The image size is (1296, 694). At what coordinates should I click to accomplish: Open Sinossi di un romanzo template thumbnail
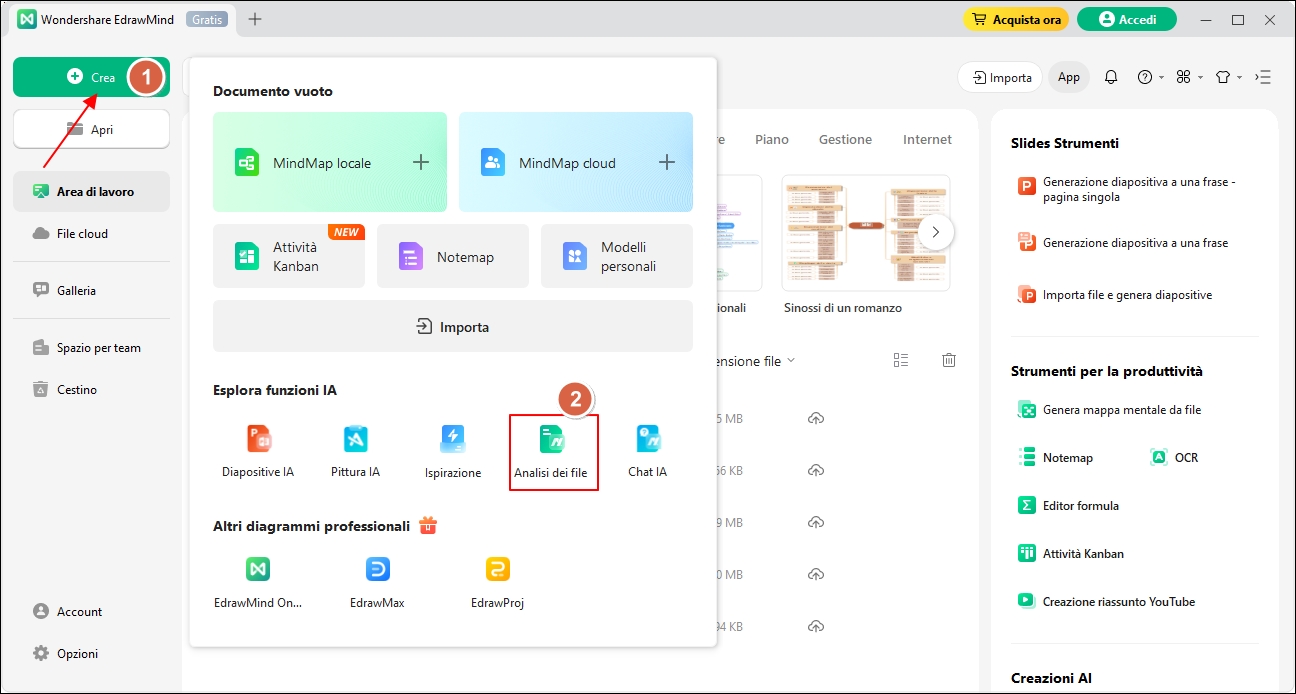866,233
